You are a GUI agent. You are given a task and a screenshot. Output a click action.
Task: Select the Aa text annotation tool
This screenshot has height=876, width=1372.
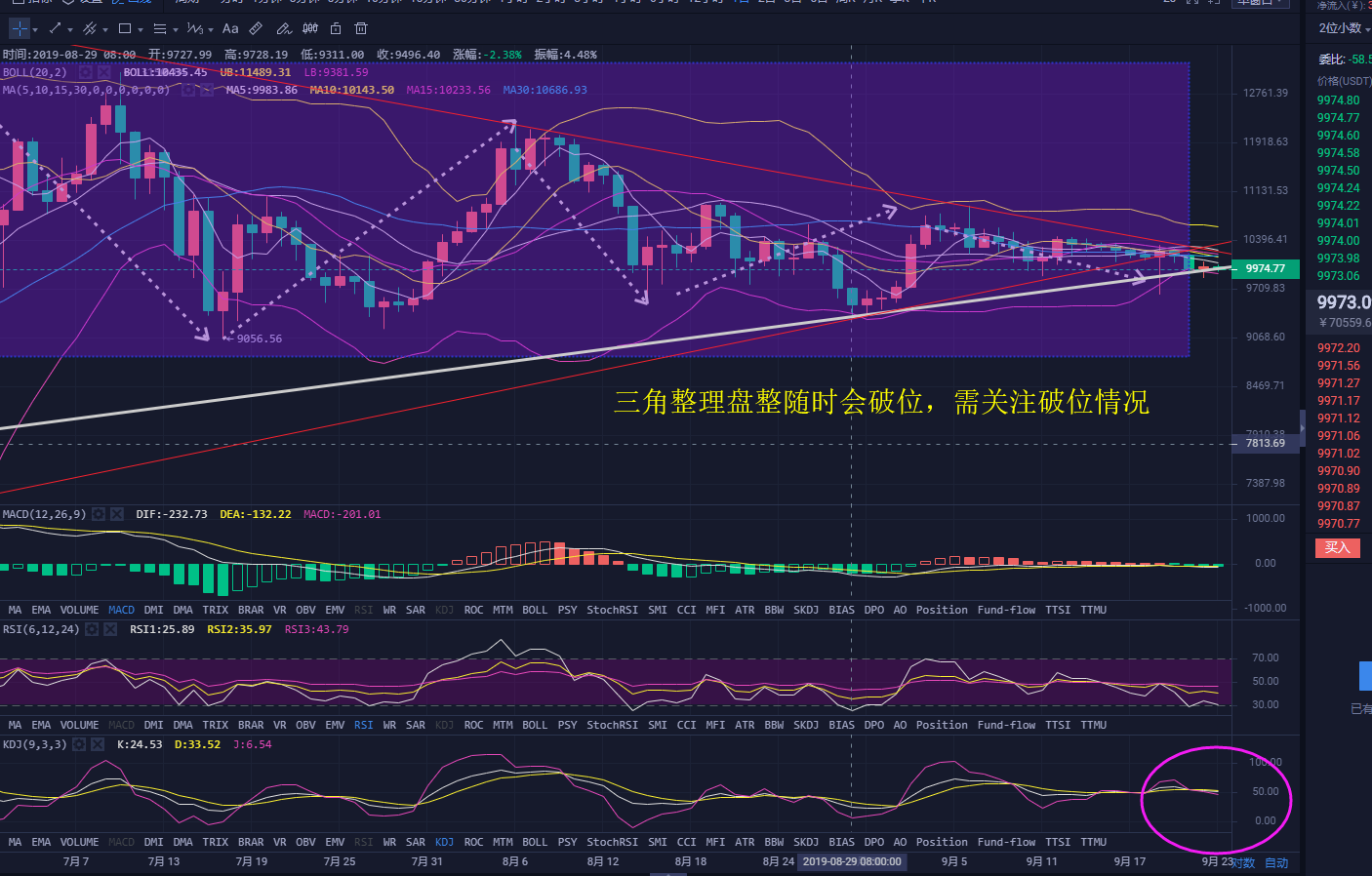[x=230, y=28]
